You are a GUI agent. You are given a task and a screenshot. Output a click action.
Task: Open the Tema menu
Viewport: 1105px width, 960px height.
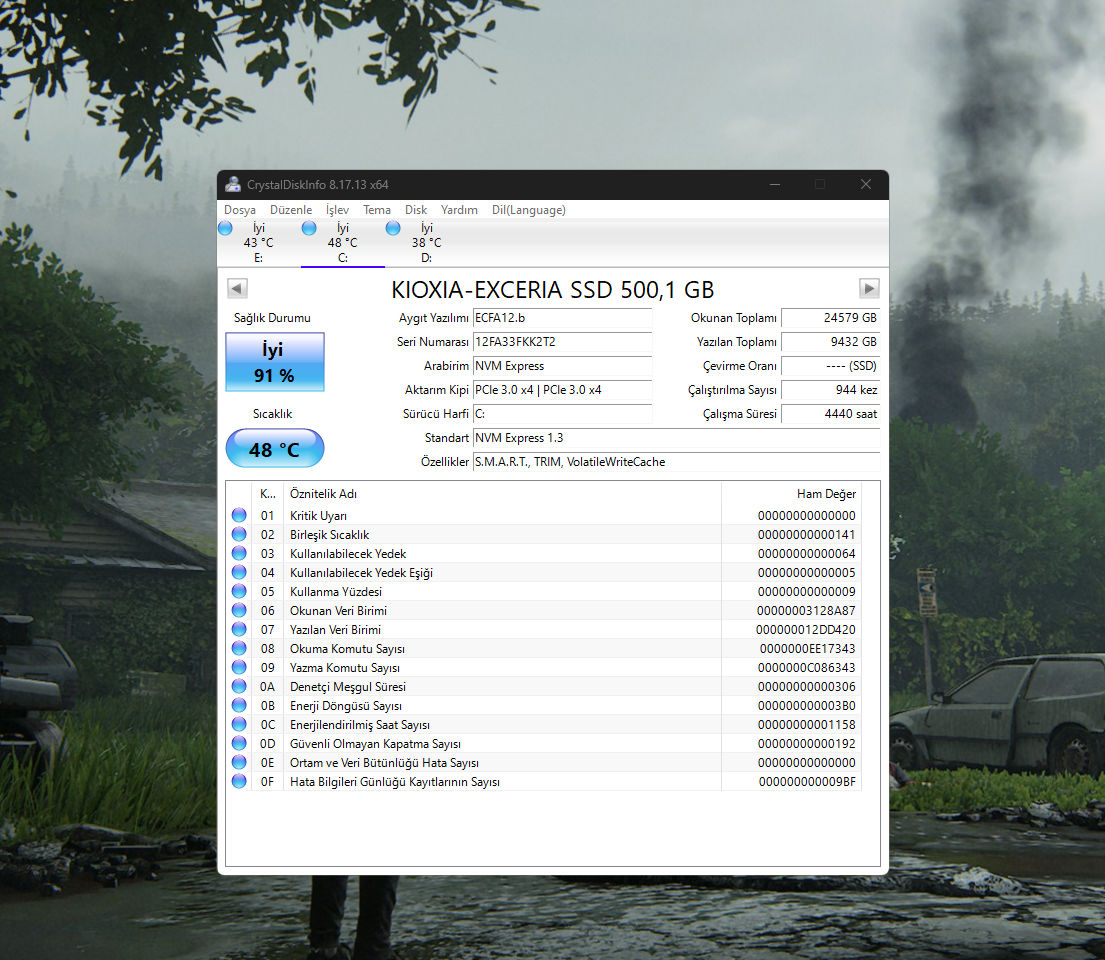[376, 210]
